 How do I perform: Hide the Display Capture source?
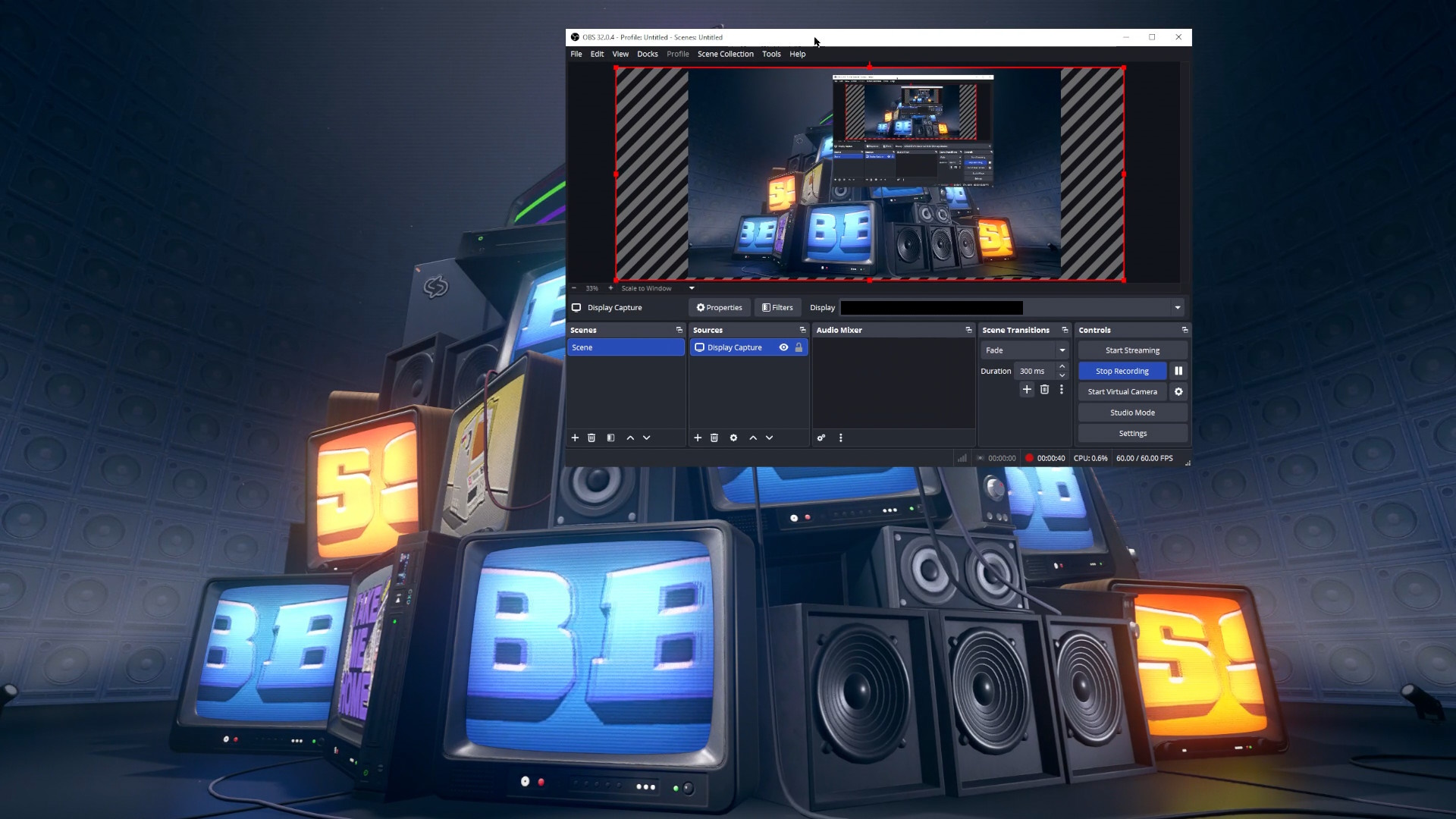[x=783, y=347]
